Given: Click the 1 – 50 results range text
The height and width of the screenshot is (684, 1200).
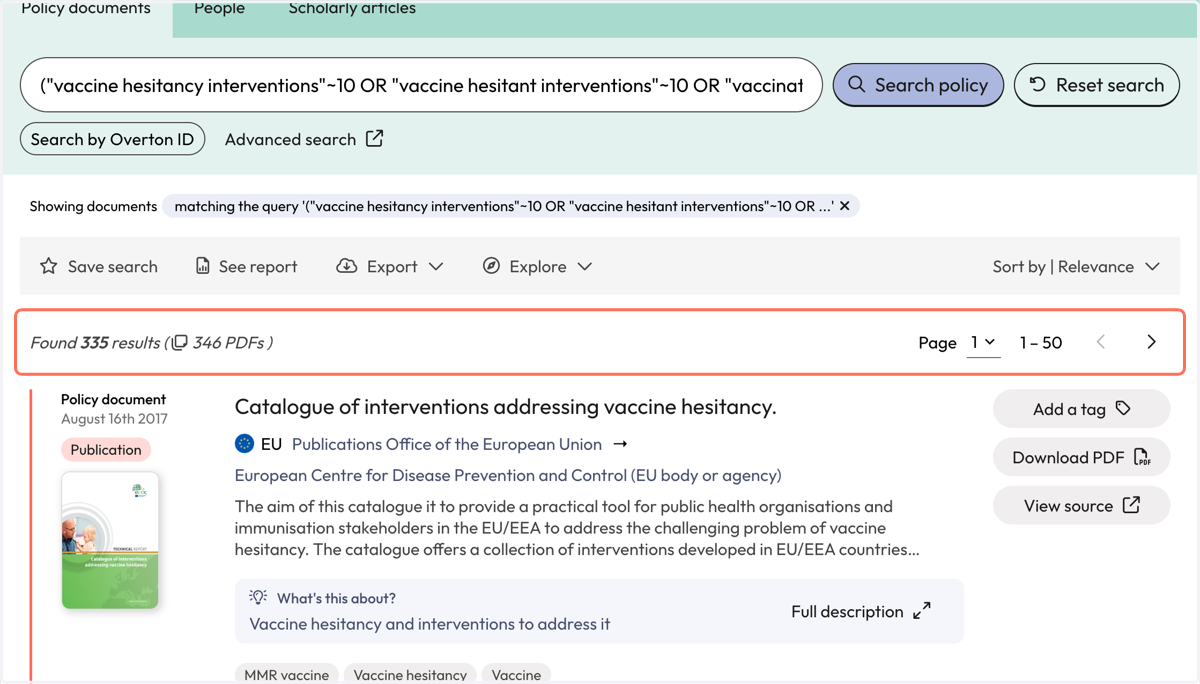Looking at the screenshot, I should (x=1040, y=342).
